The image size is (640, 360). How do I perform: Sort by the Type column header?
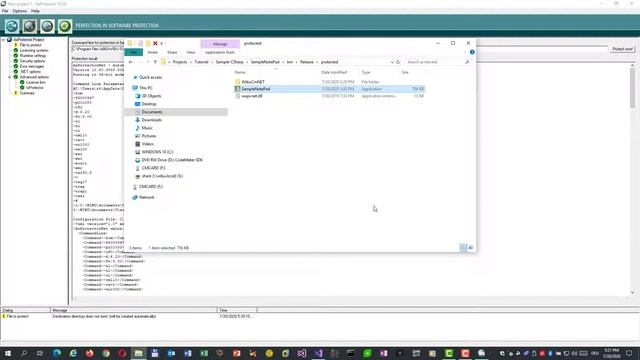(x=366, y=72)
